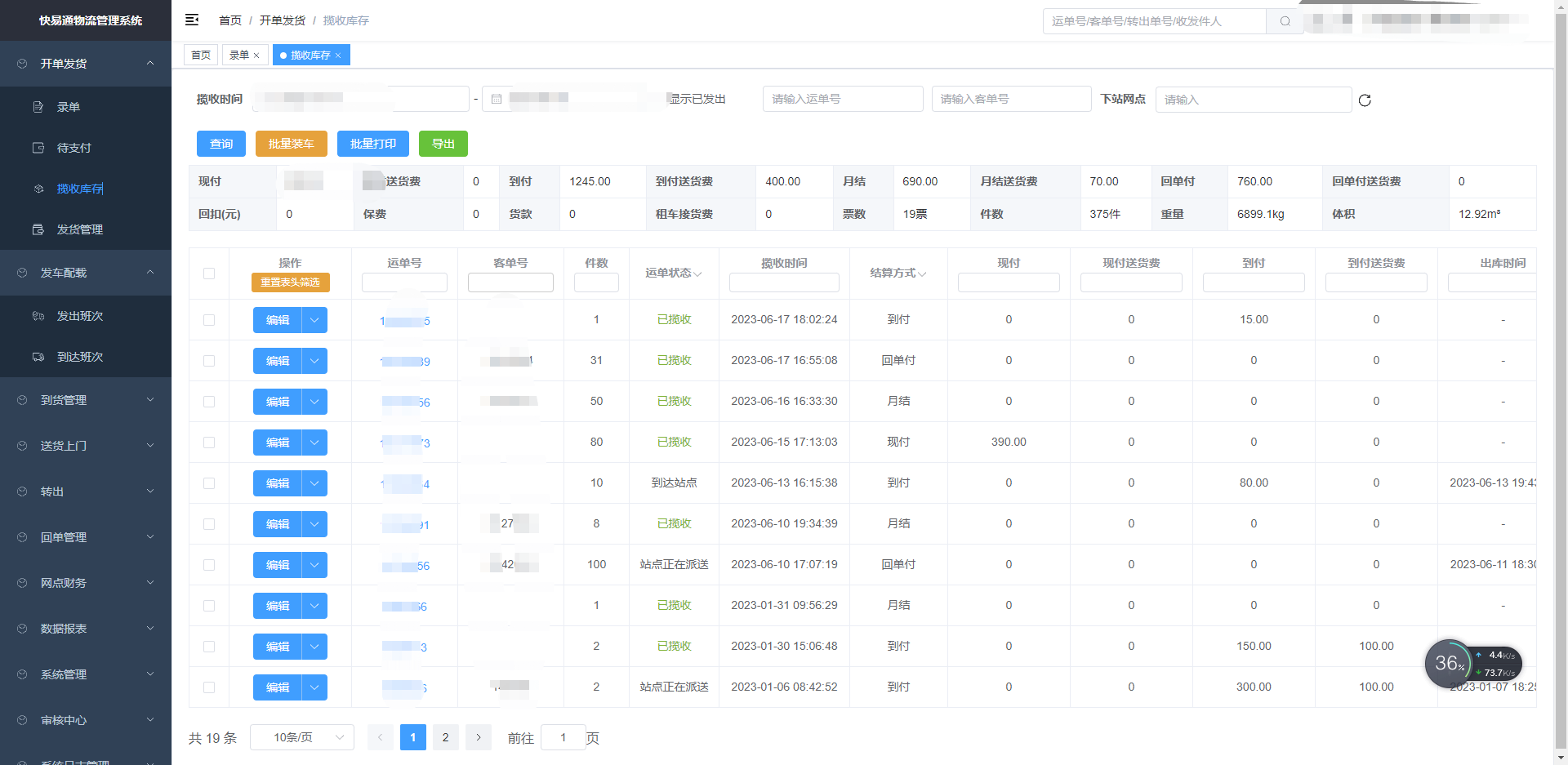The height and width of the screenshot is (765, 1568).
Task: Click the 重置表头筛选 button
Action: 291,282
